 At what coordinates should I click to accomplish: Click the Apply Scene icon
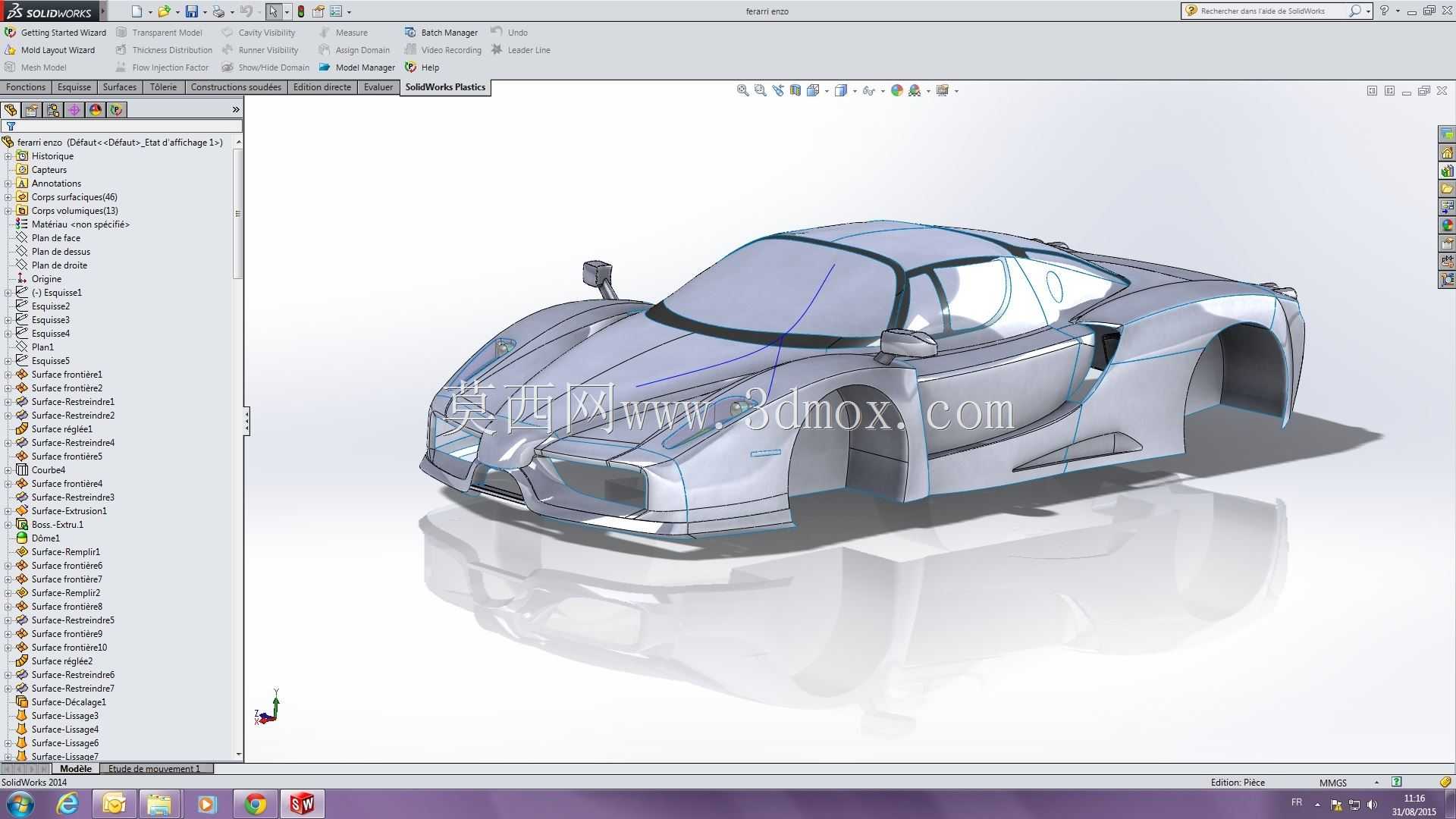pyautogui.click(x=915, y=90)
